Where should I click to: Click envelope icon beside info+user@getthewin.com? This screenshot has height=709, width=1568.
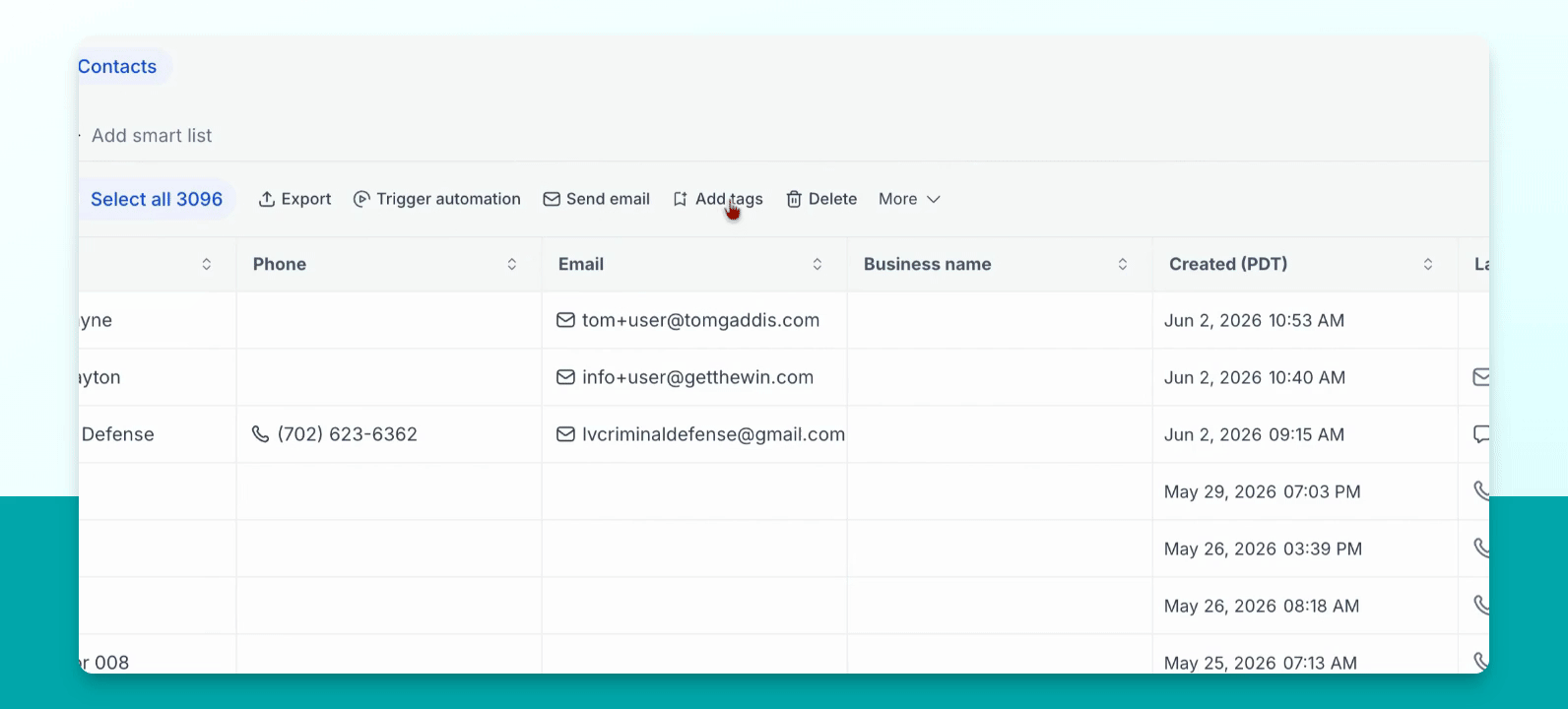click(565, 377)
